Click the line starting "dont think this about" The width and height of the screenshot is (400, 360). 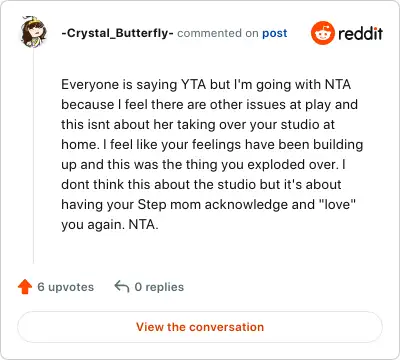coord(201,184)
